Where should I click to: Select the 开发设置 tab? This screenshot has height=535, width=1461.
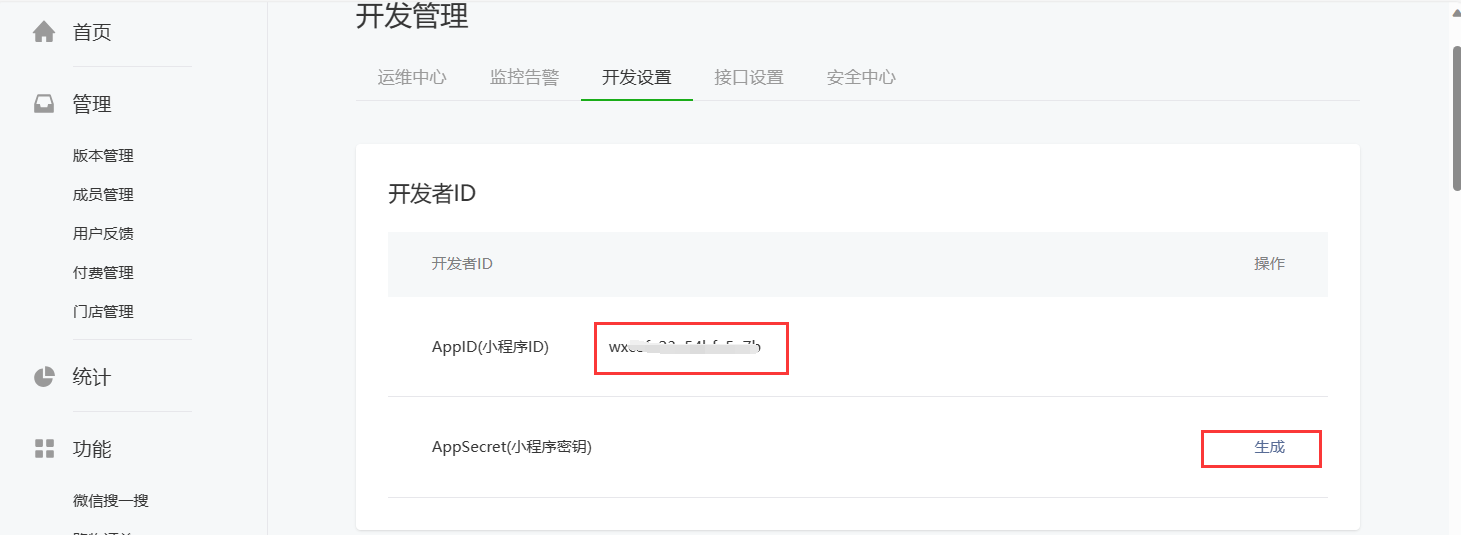coord(637,77)
